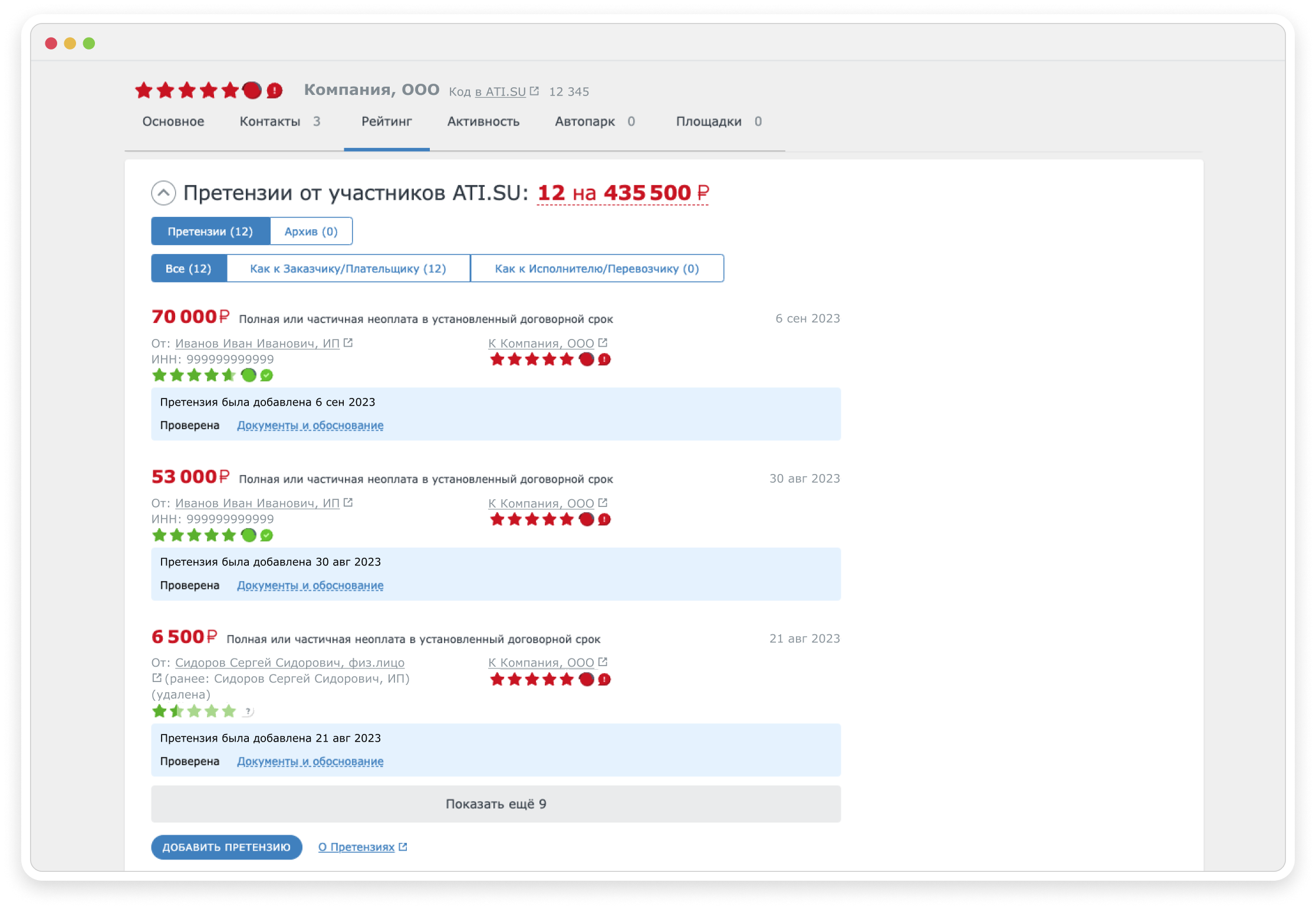This screenshot has width=1316, height=909.
Task: Open the external link icon next to Код в ATI.SU
Action: (x=534, y=91)
